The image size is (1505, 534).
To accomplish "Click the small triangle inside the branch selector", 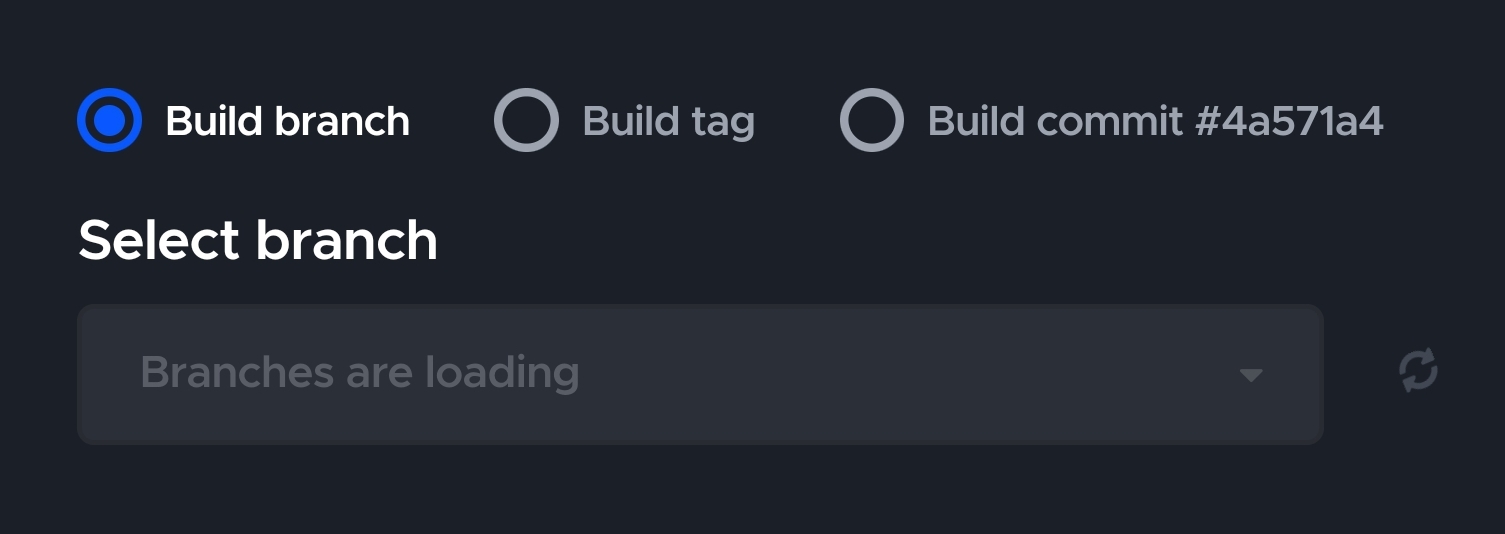I will tap(1251, 376).
